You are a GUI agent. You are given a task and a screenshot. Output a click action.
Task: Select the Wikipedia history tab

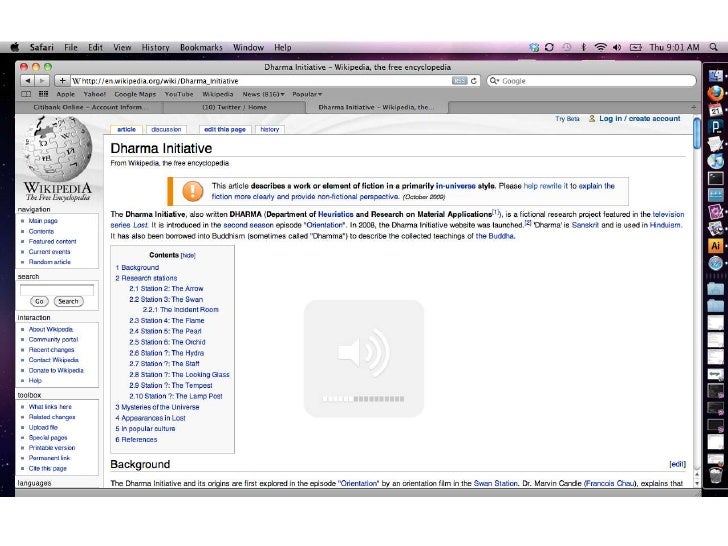tap(270, 130)
